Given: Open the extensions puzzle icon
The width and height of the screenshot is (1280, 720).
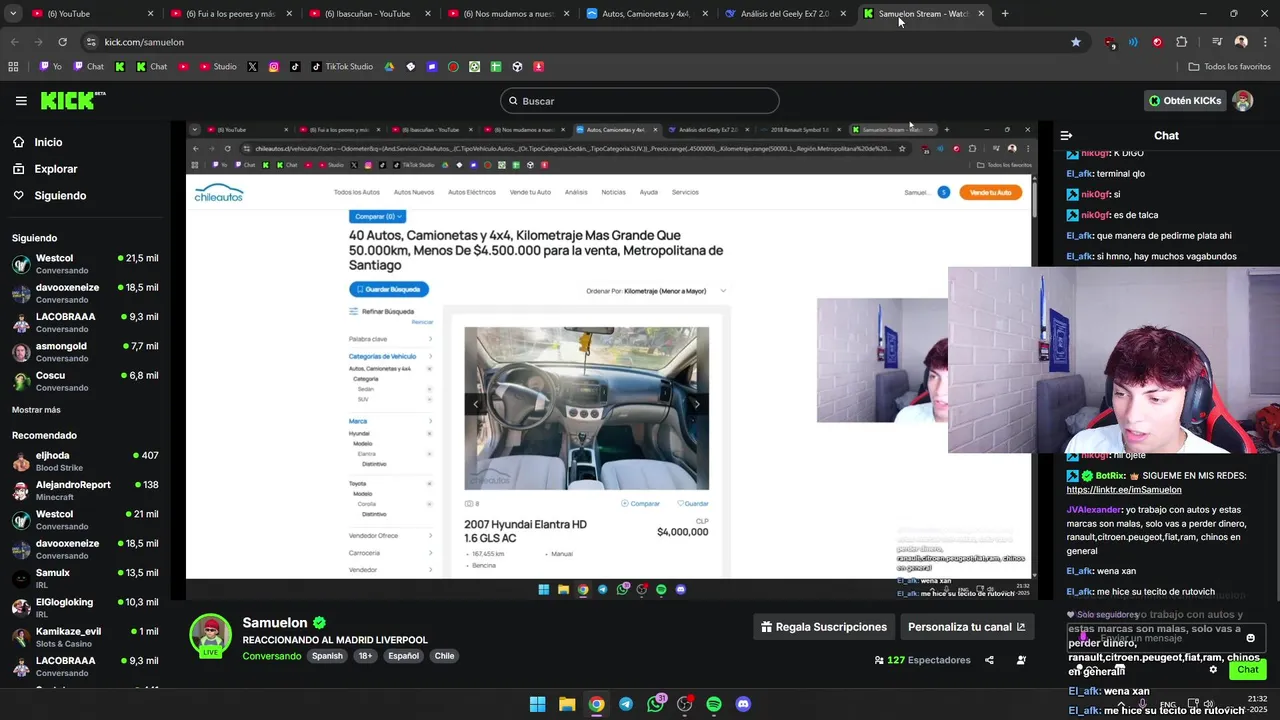Looking at the screenshot, I should tap(1182, 42).
